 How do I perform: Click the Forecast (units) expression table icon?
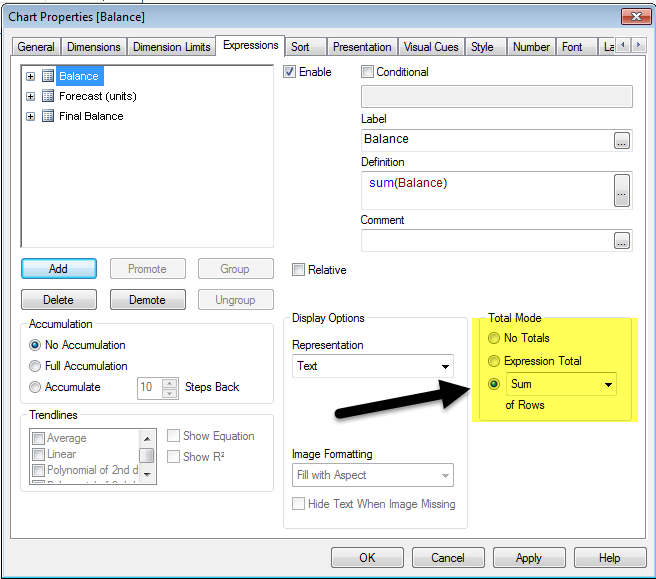(x=48, y=96)
